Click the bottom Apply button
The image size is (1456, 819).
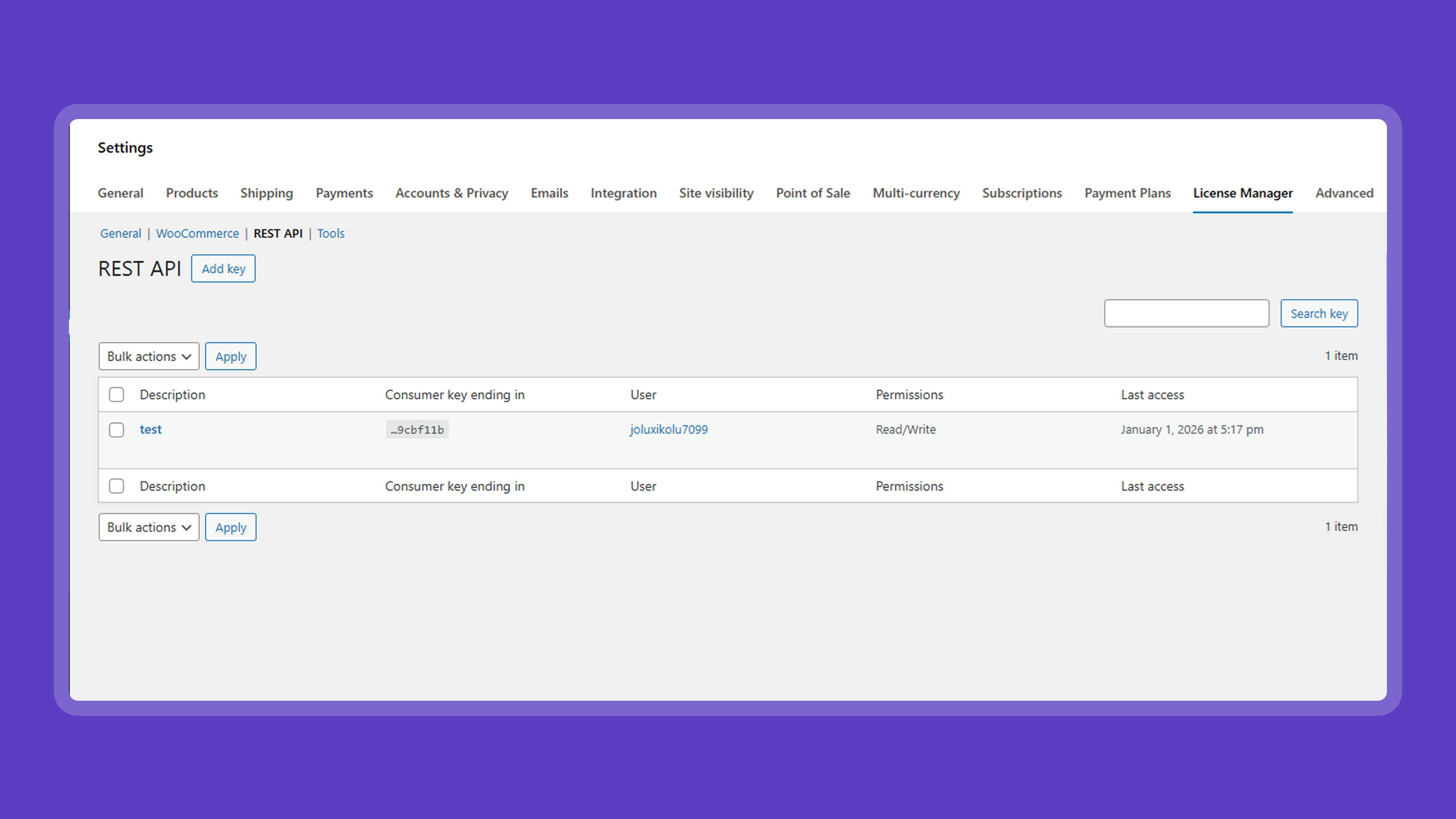231,527
